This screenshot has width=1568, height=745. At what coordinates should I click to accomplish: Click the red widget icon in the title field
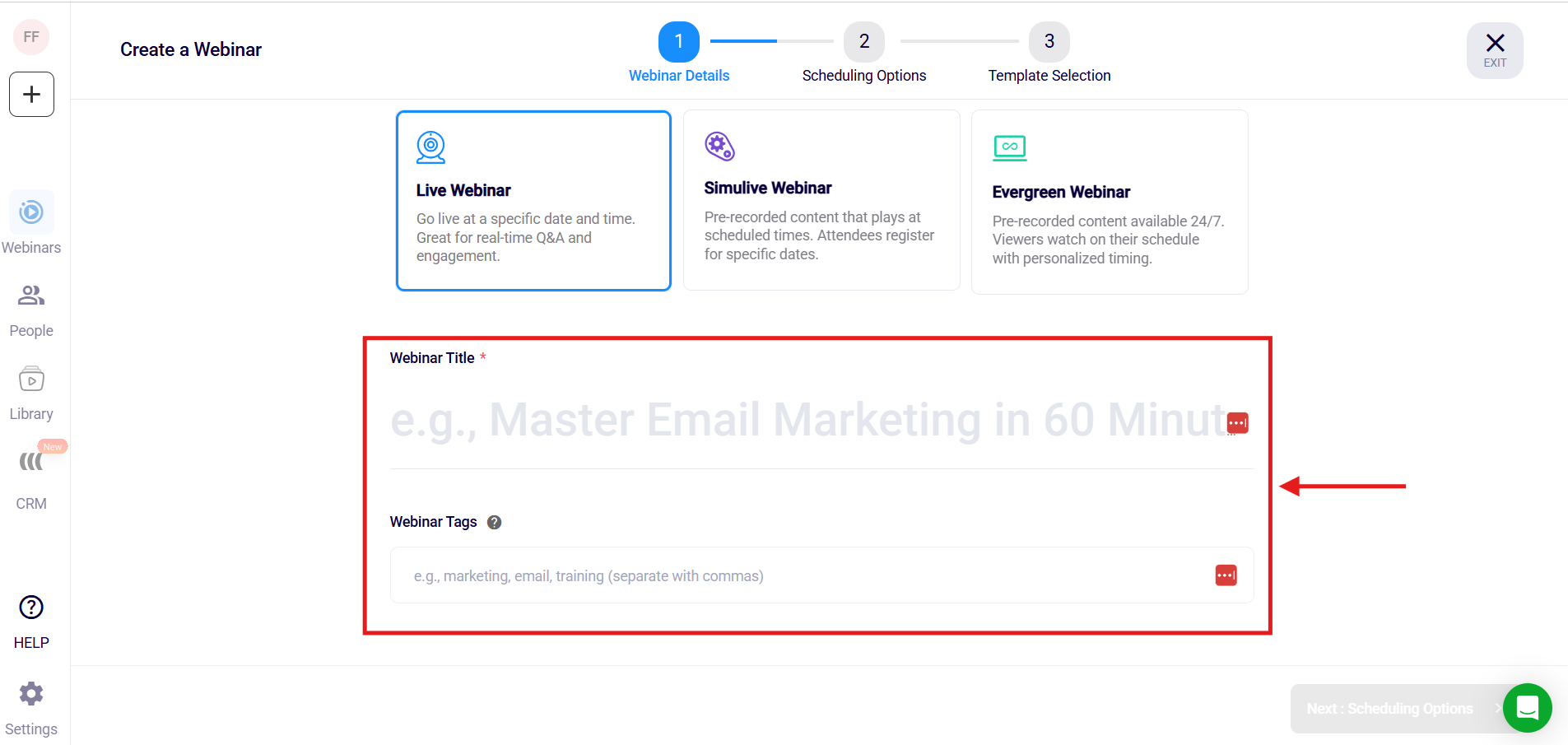1238,422
